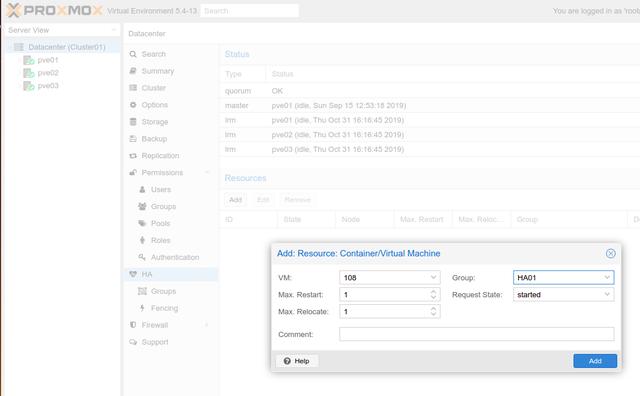Image resolution: width=640 pixels, height=396 pixels.
Task: Expand the Firewall submenu arrow
Action: (207, 325)
